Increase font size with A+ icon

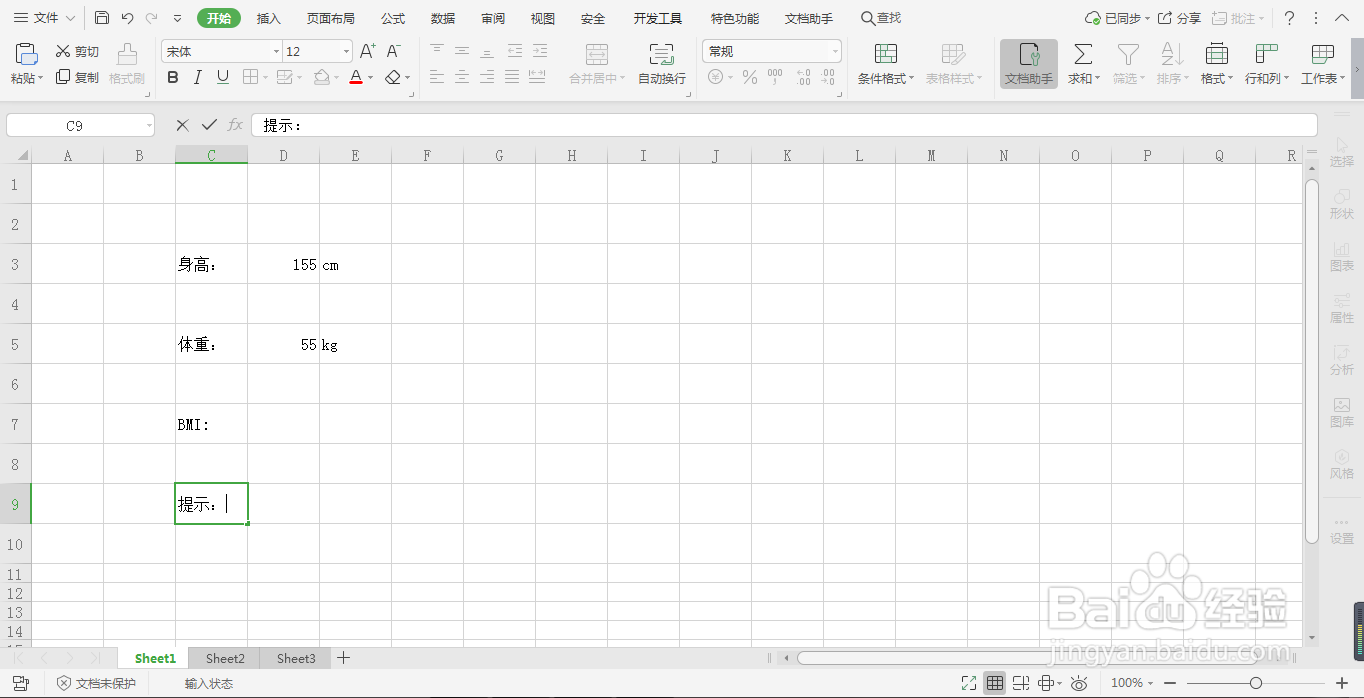point(368,51)
